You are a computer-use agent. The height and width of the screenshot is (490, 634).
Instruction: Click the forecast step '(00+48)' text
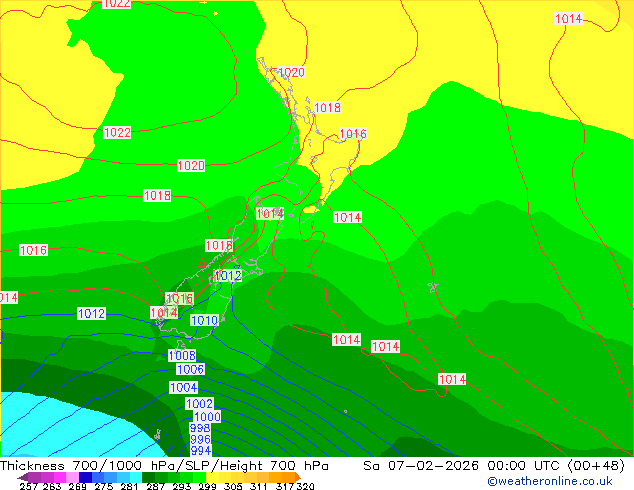pyautogui.click(x=596, y=466)
